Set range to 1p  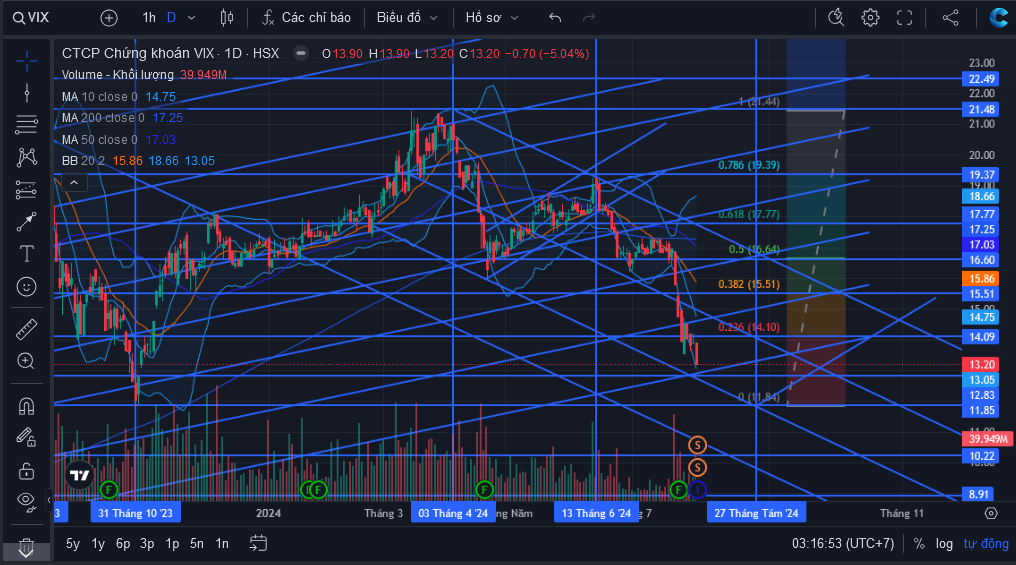(x=172, y=544)
